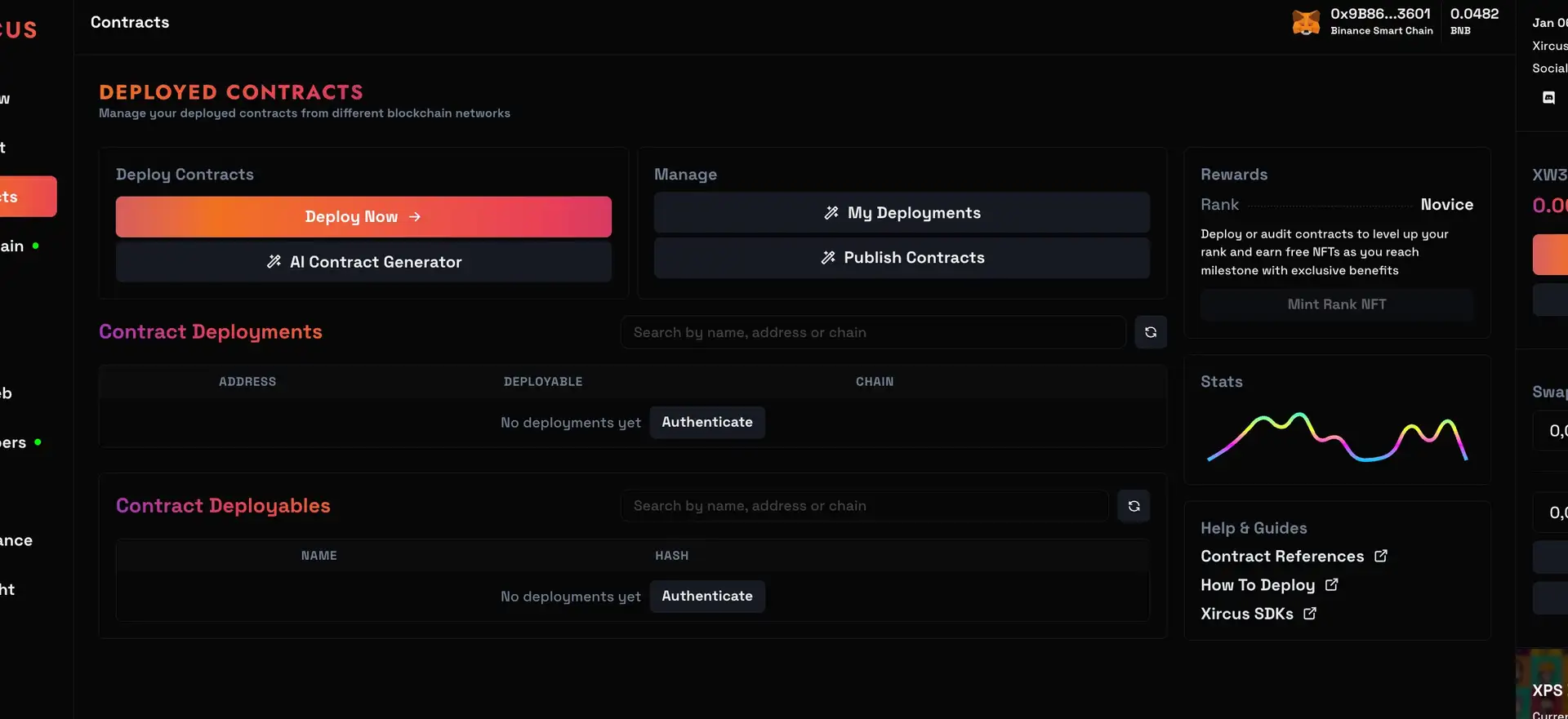Refresh the Contract Deployables list
The image size is (1568, 719).
pos(1134,506)
